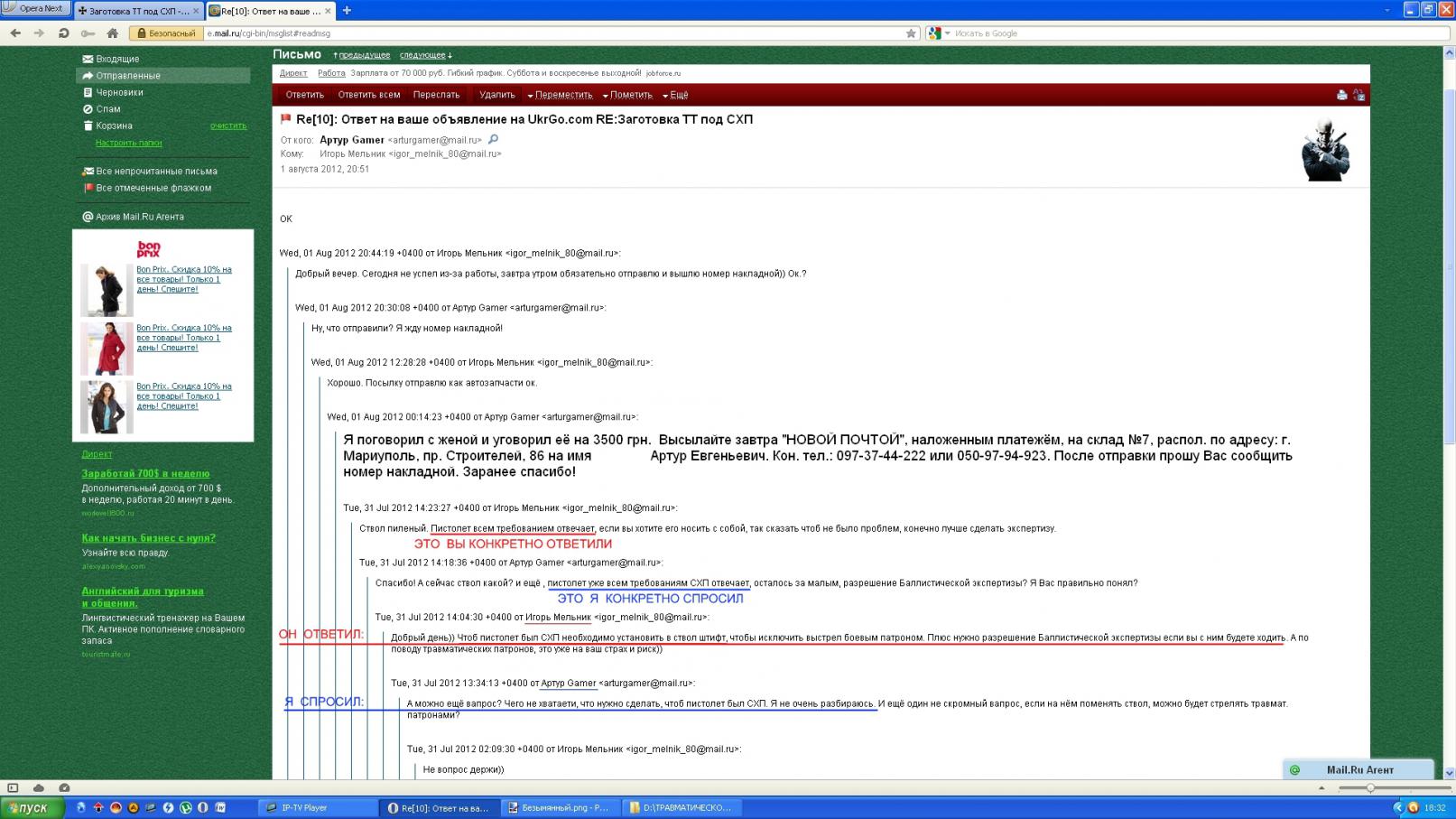Go to the browser home page icon
1456x819 pixels.
click(x=112, y=33)
